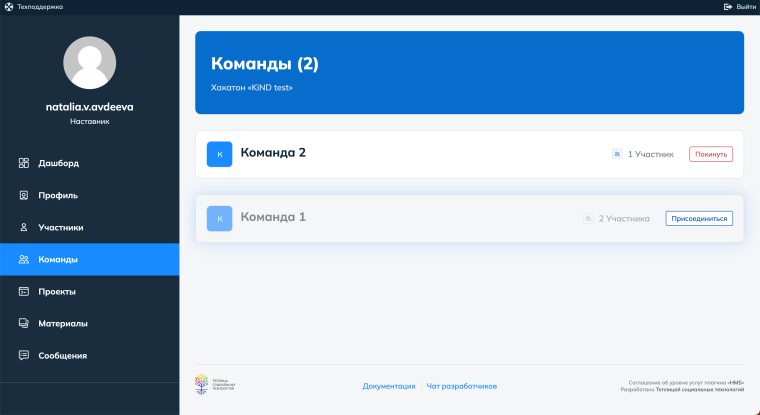
Task: Click the participants icon for Команда 2
Action: tap(617, 154)
